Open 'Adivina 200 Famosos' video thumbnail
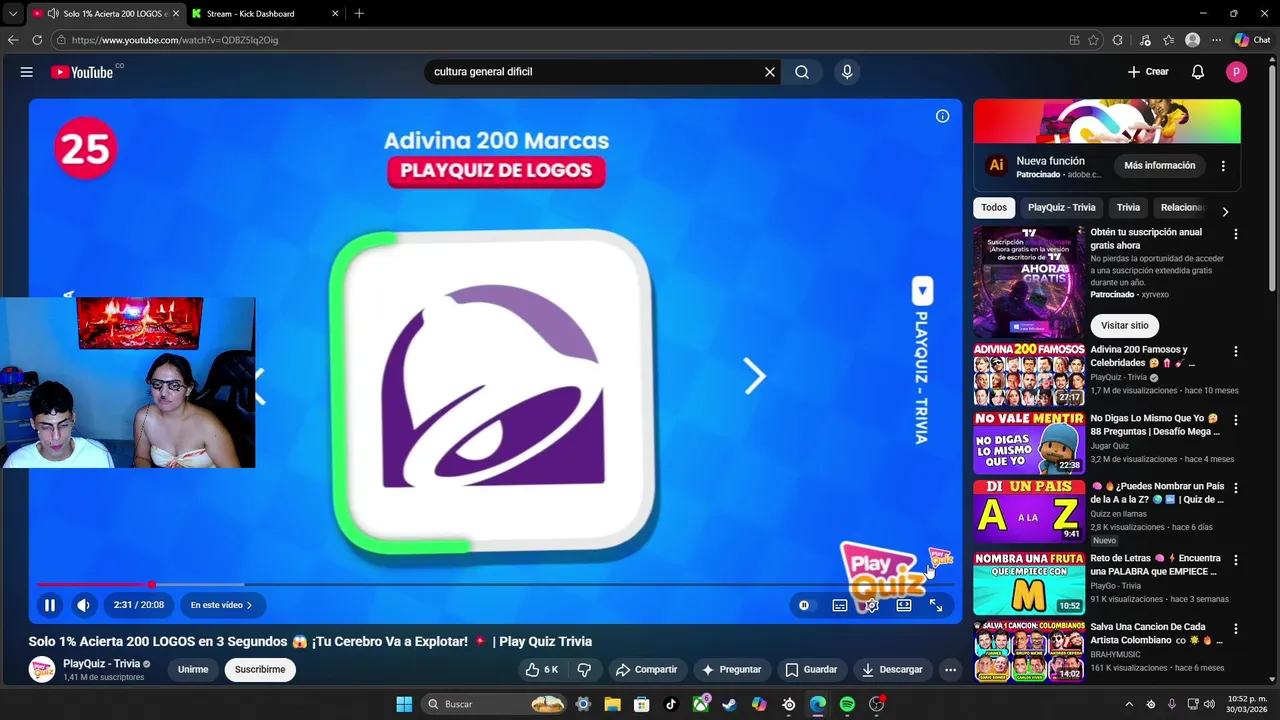Screen dimensions: 1280x720 pos(1029,374)
